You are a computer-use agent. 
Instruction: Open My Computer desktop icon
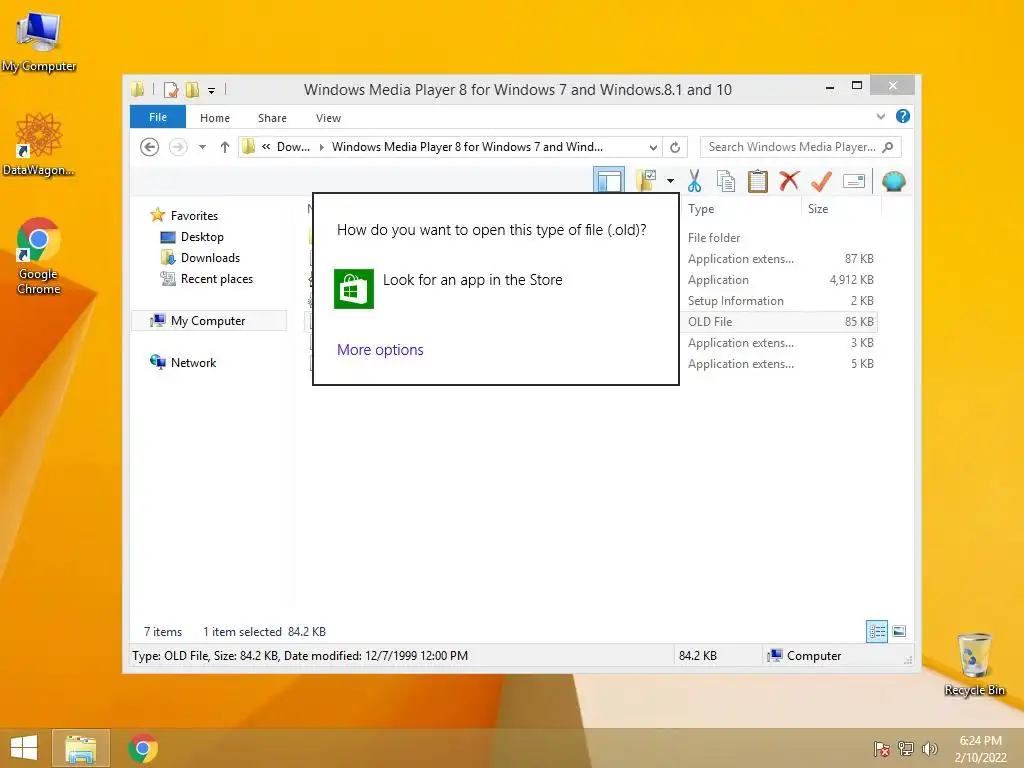39,41
